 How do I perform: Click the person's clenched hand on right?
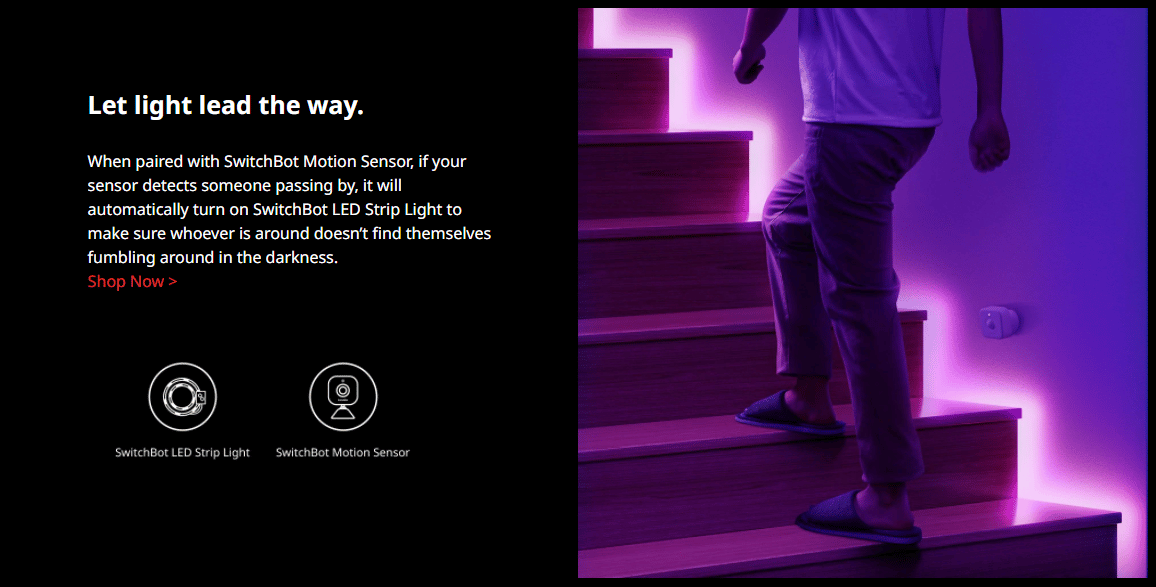click(989, 142)
